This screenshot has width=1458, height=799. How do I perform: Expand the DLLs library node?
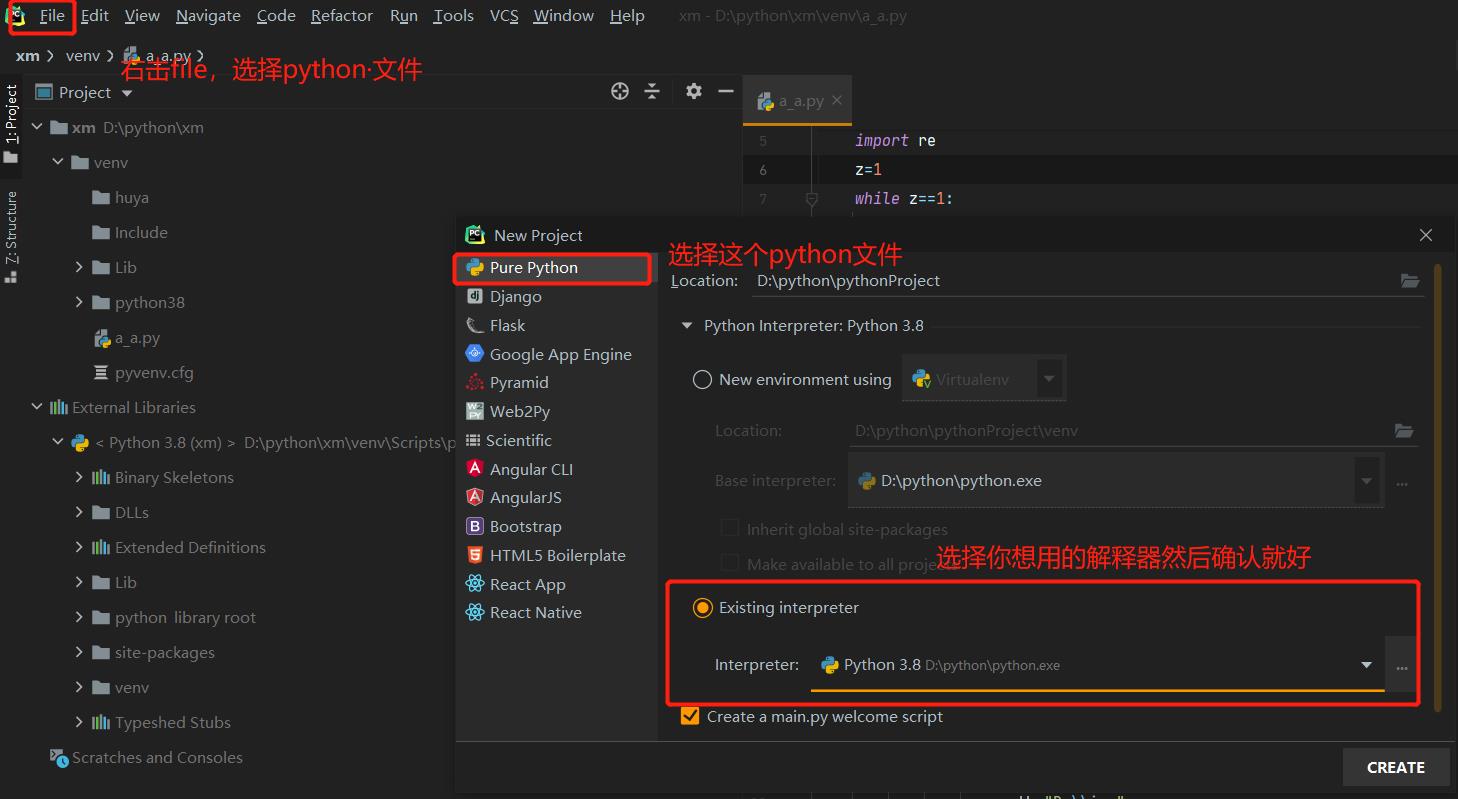point(79,513)
